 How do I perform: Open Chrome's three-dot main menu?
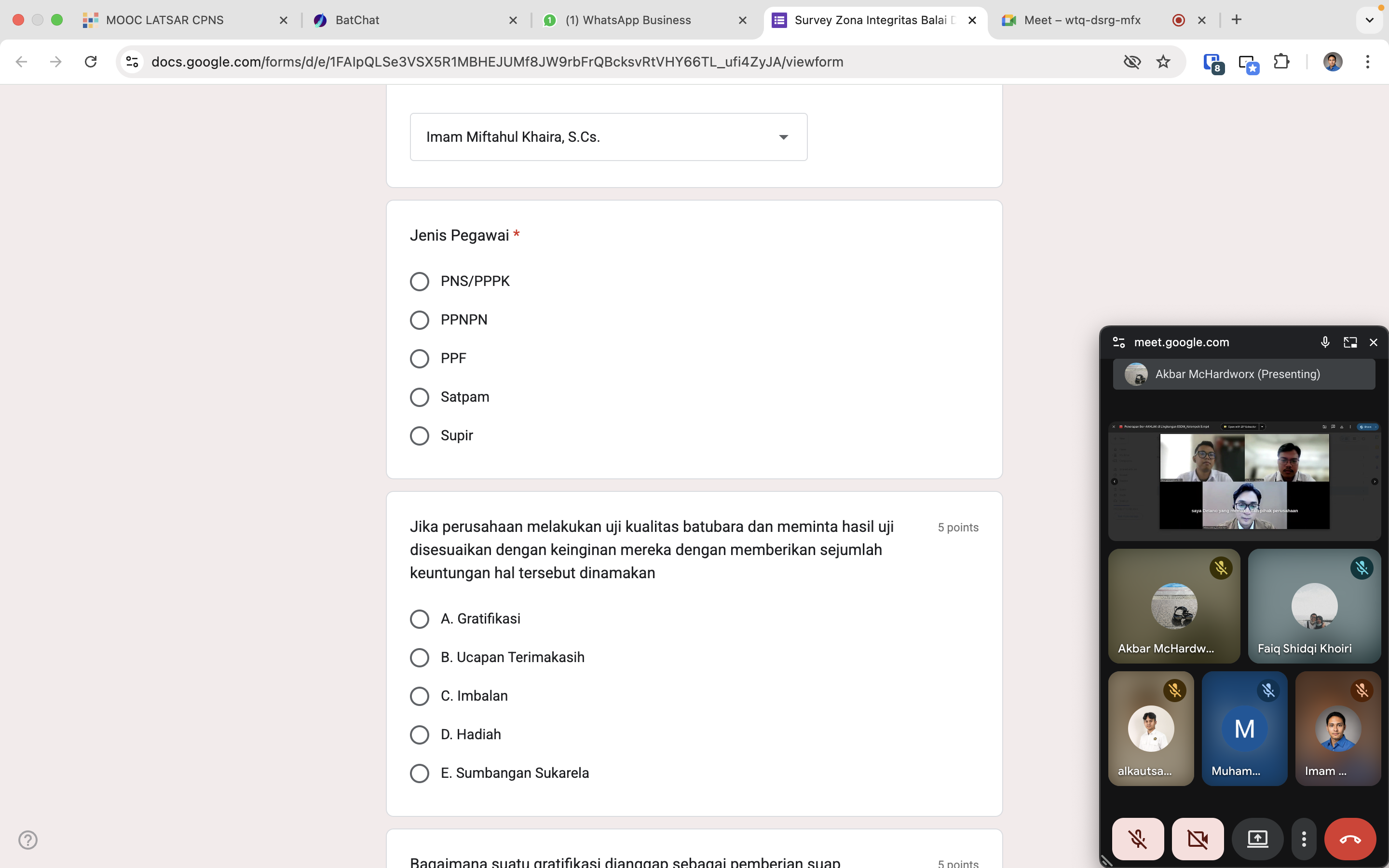coord(1367,61)
